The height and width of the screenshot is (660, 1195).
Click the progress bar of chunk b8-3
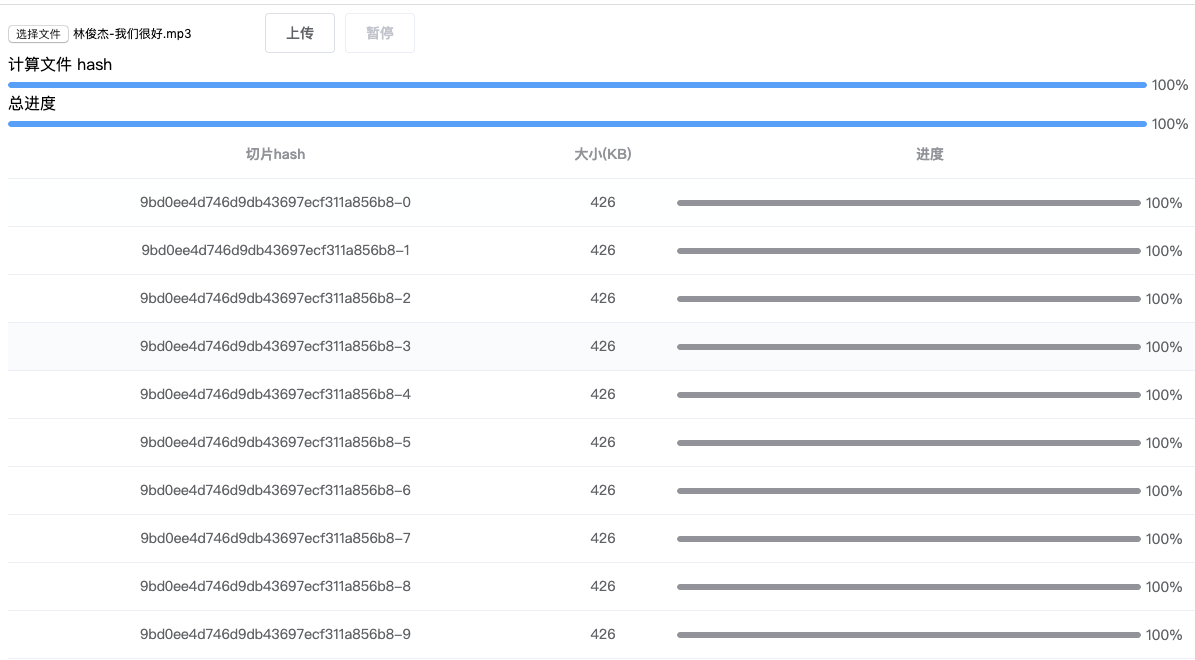coord(908,347)
